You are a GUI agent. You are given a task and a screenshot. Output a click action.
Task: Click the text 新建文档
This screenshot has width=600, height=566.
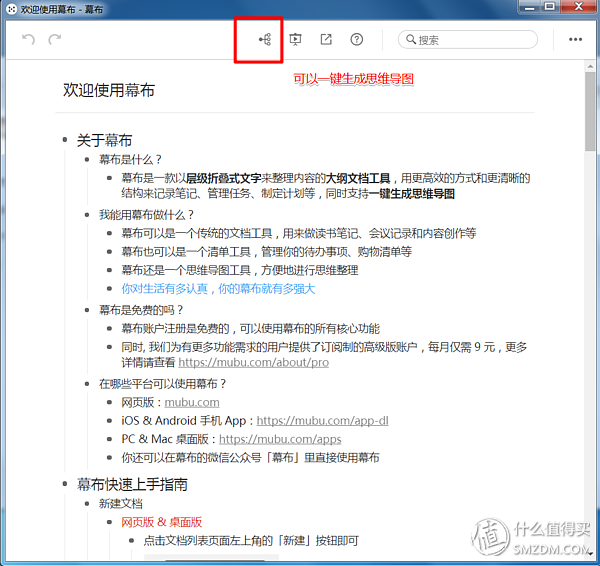[121, 503]
